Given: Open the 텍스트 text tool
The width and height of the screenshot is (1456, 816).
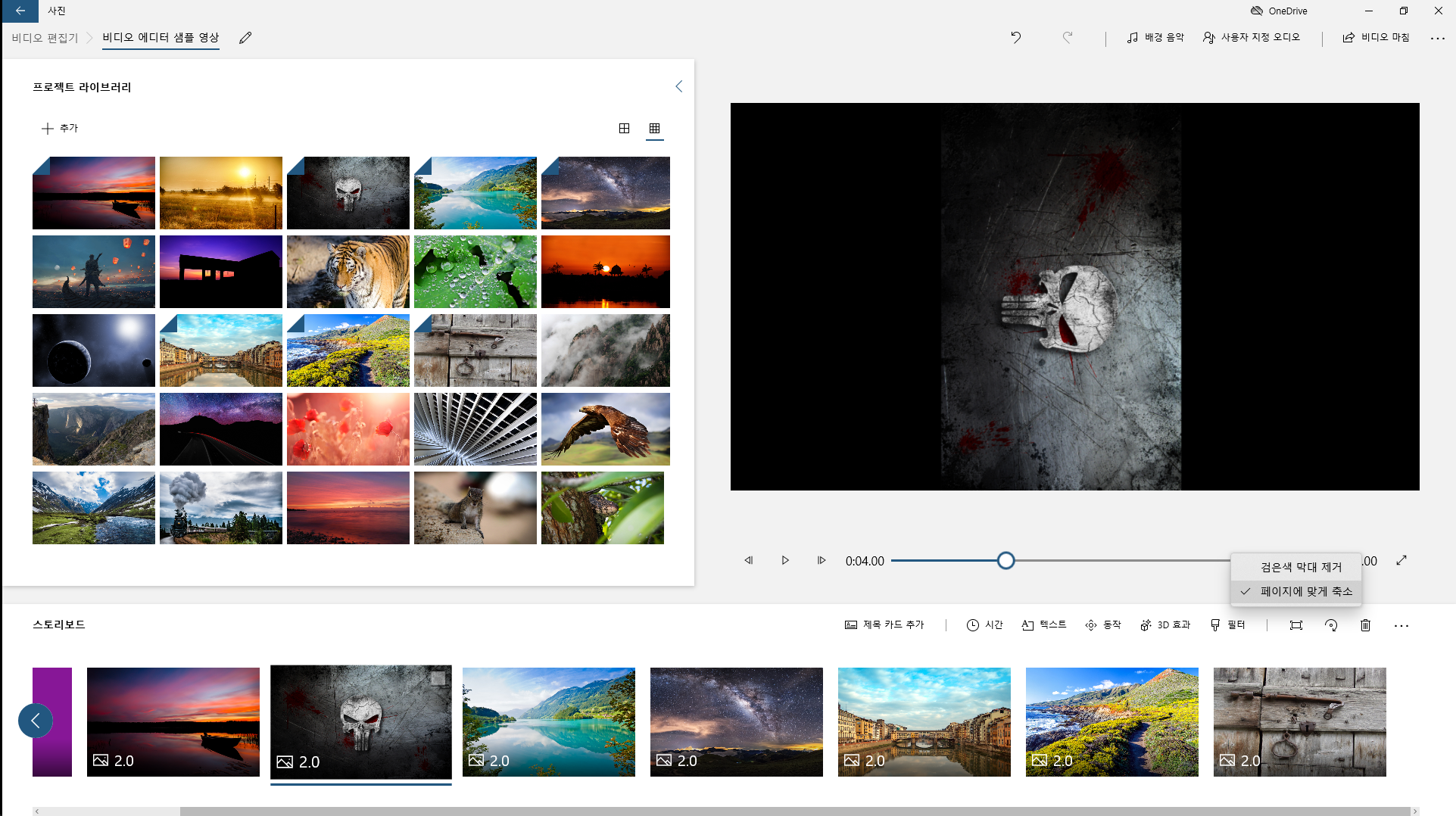Looking at the screenshot, I should [x=1043, y=624].
